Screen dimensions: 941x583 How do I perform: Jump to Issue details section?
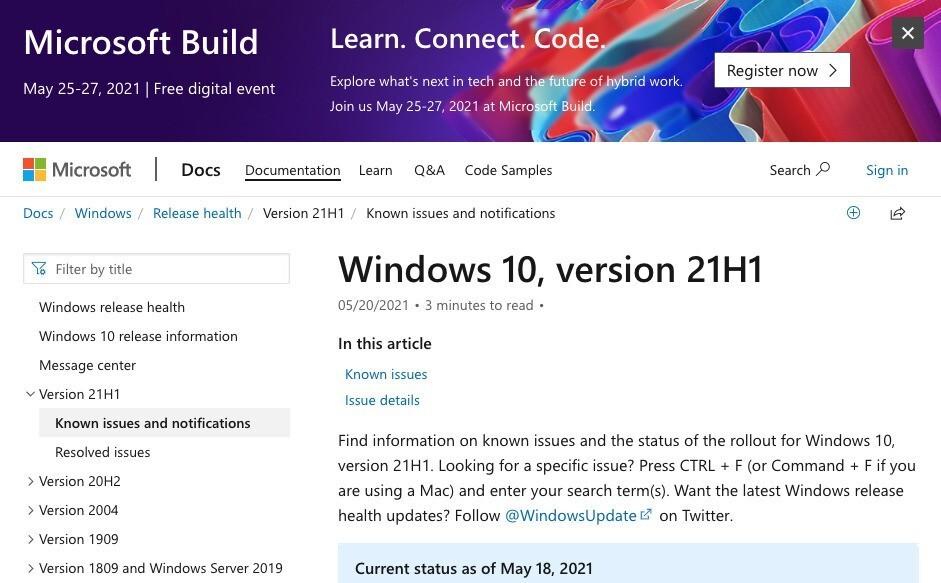tap(382, 400)
